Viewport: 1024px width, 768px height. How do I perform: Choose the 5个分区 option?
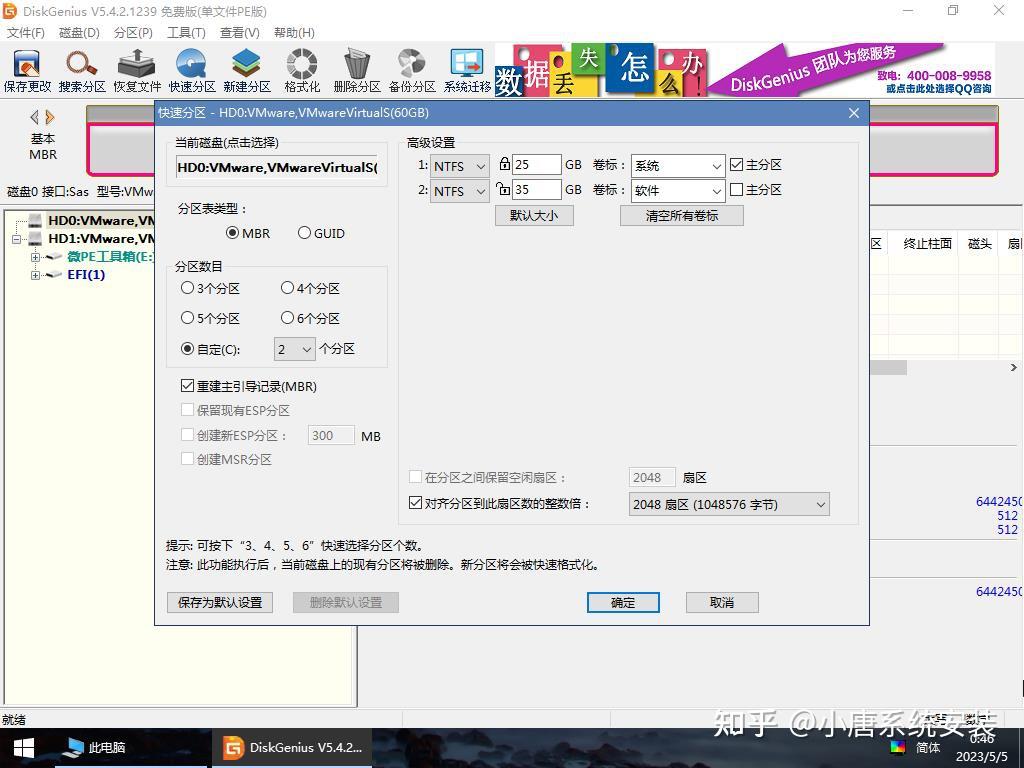[210, 318]
